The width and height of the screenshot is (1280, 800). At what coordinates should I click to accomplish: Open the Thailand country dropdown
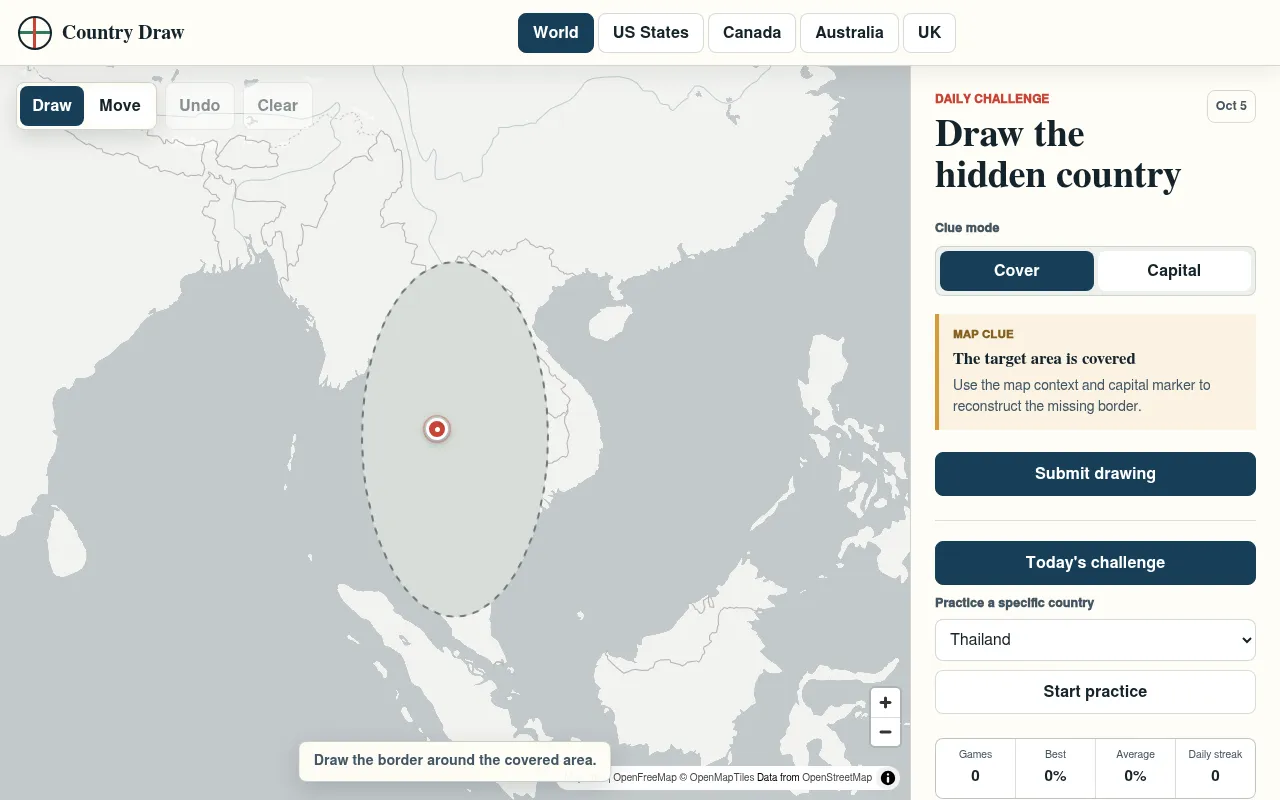[1095, 640]
